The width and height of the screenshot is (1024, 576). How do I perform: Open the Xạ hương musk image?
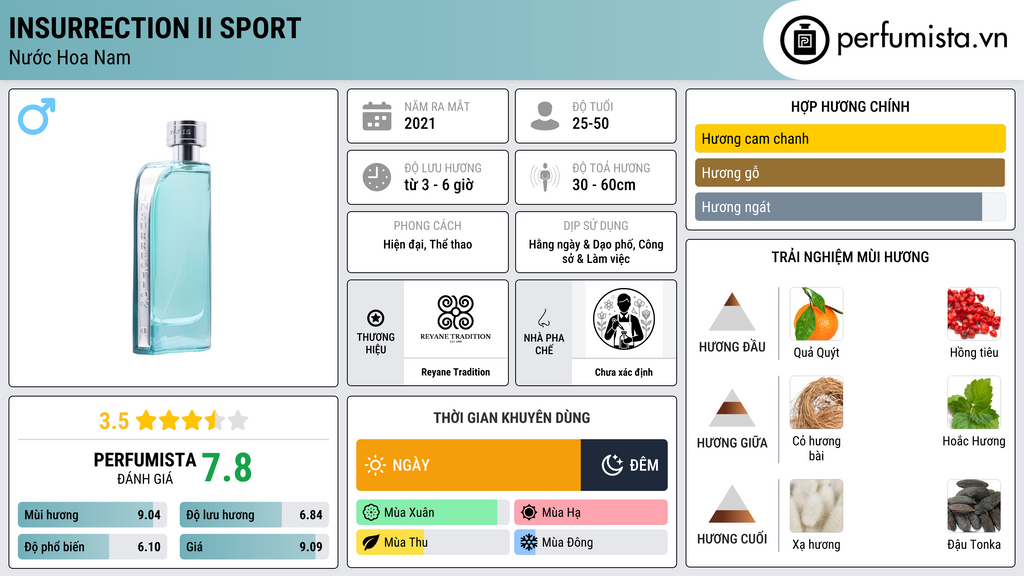coord(816,506)
